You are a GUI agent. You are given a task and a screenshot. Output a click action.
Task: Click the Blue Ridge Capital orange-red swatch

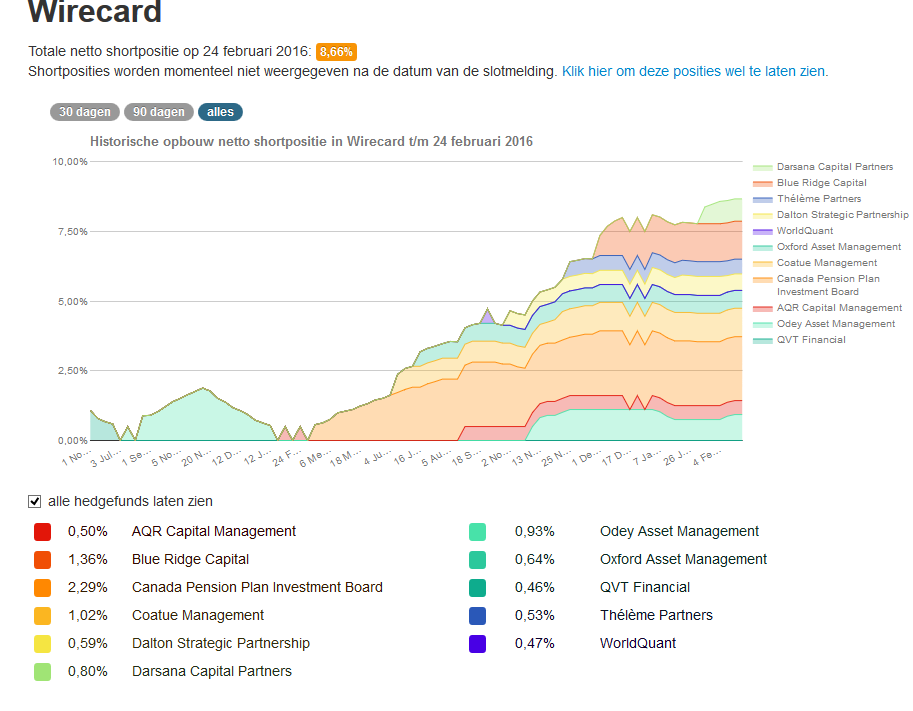pos(43,560)
